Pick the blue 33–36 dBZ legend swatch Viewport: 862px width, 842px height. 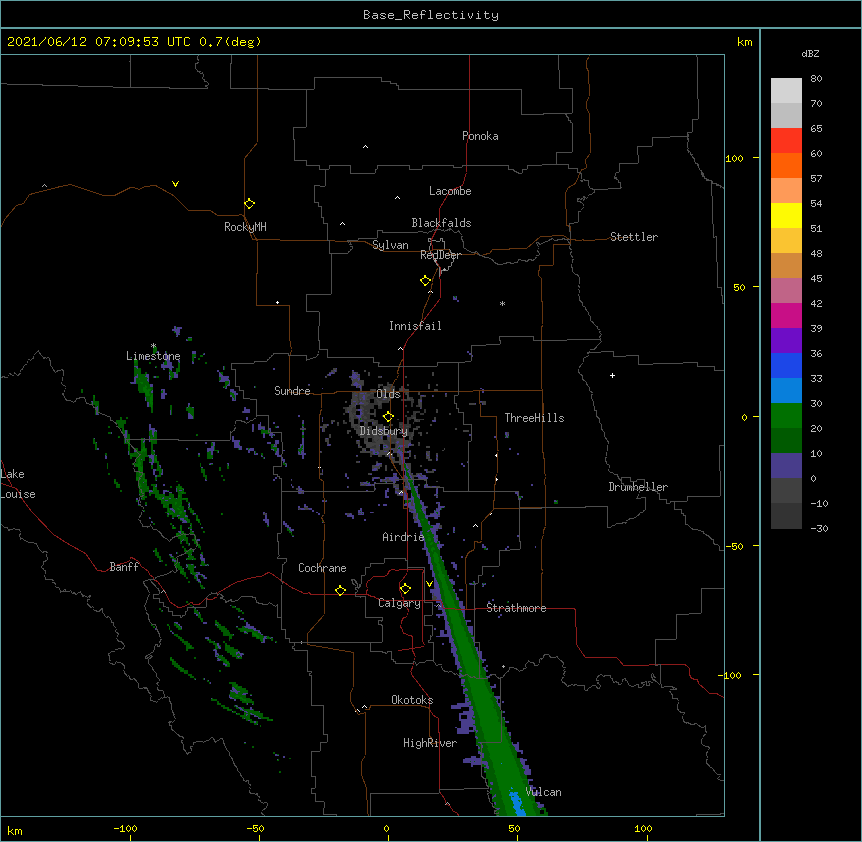tap(786, 365)
